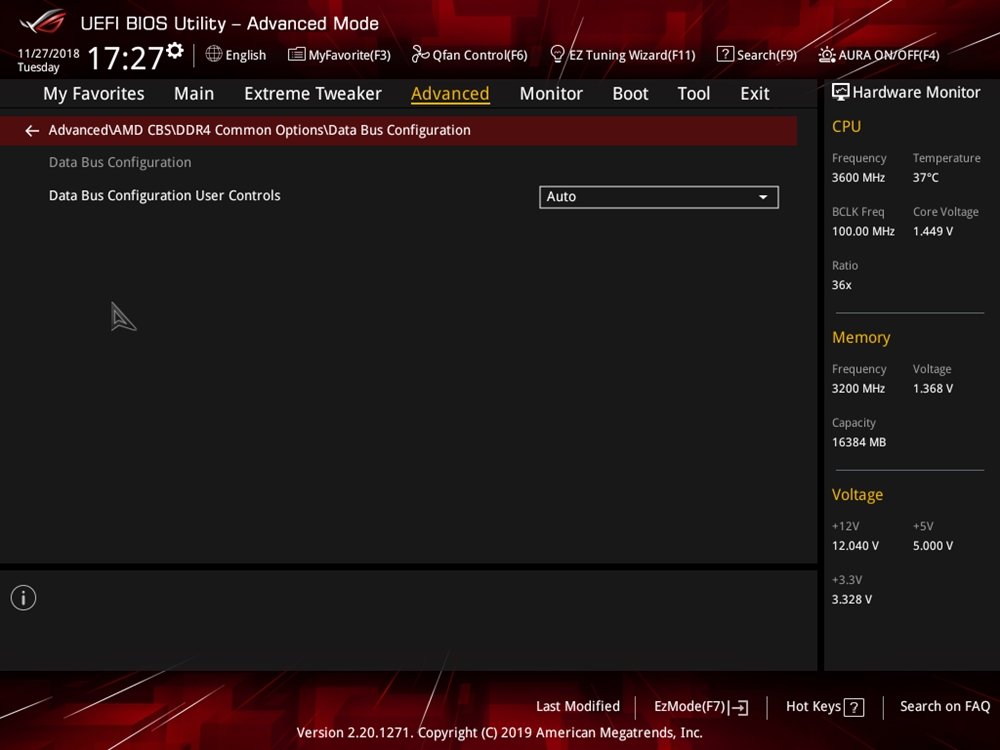Go back using breadcrumb arrow
The height and width of the screenshot is (750, 1000).
point(32,131)
